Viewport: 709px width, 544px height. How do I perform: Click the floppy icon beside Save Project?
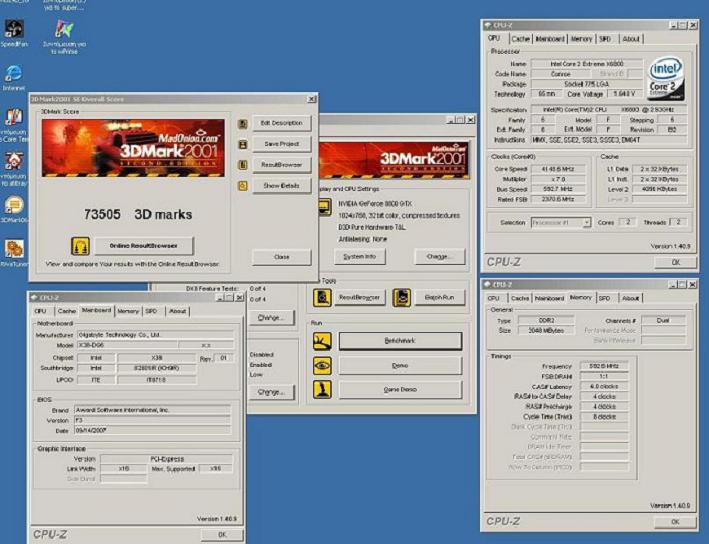pos(243,144)
